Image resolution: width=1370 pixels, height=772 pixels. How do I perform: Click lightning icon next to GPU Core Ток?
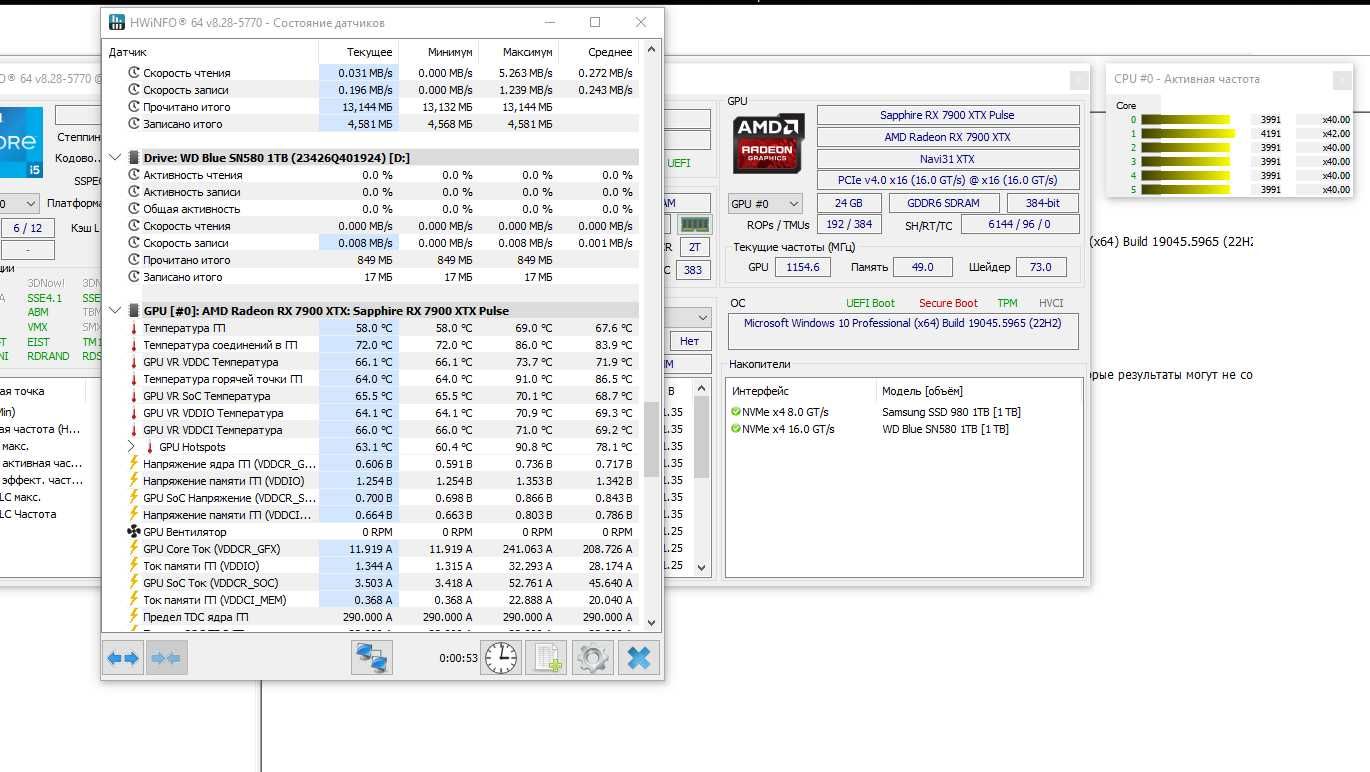(134, 549)
